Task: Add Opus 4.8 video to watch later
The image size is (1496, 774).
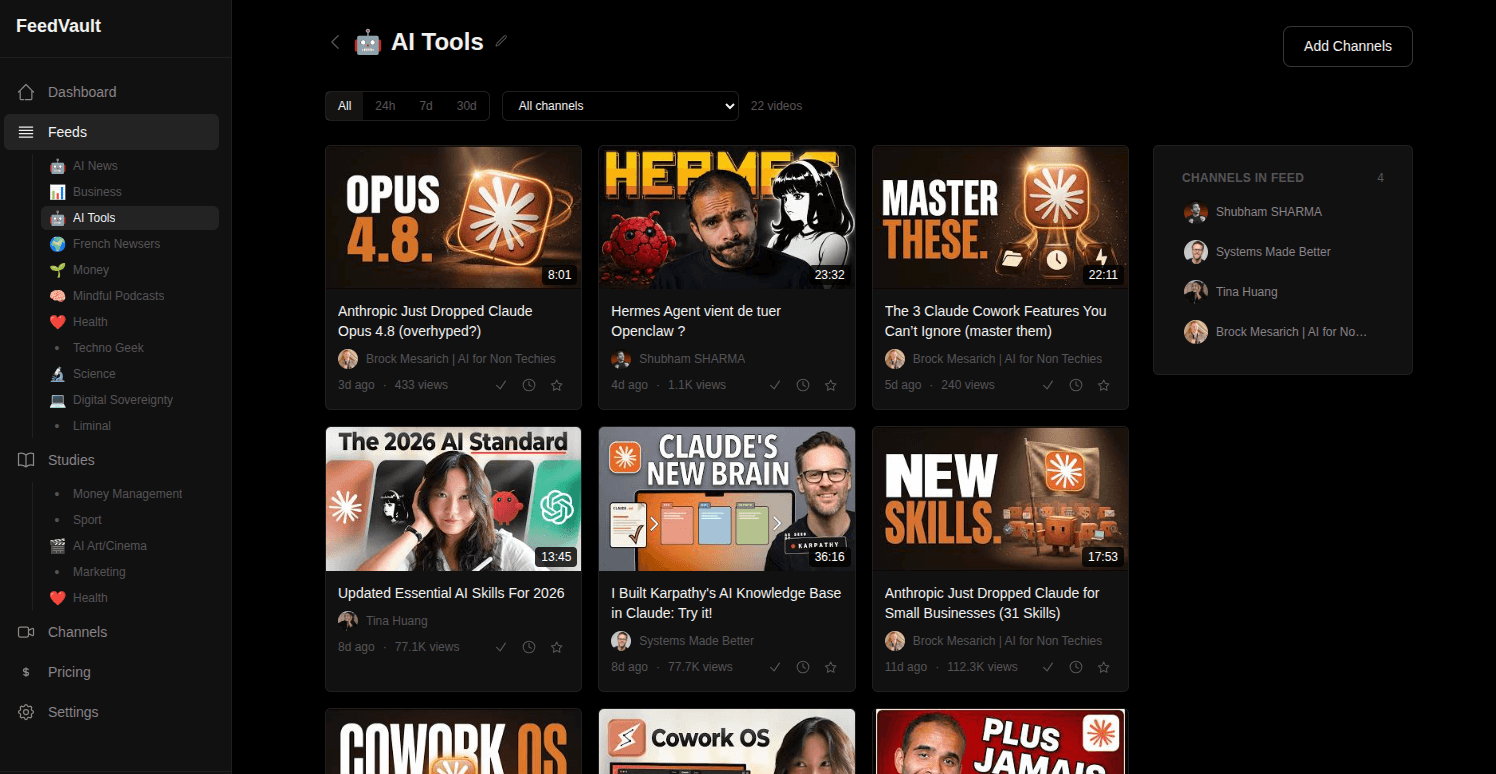Action: coord(529,385)
